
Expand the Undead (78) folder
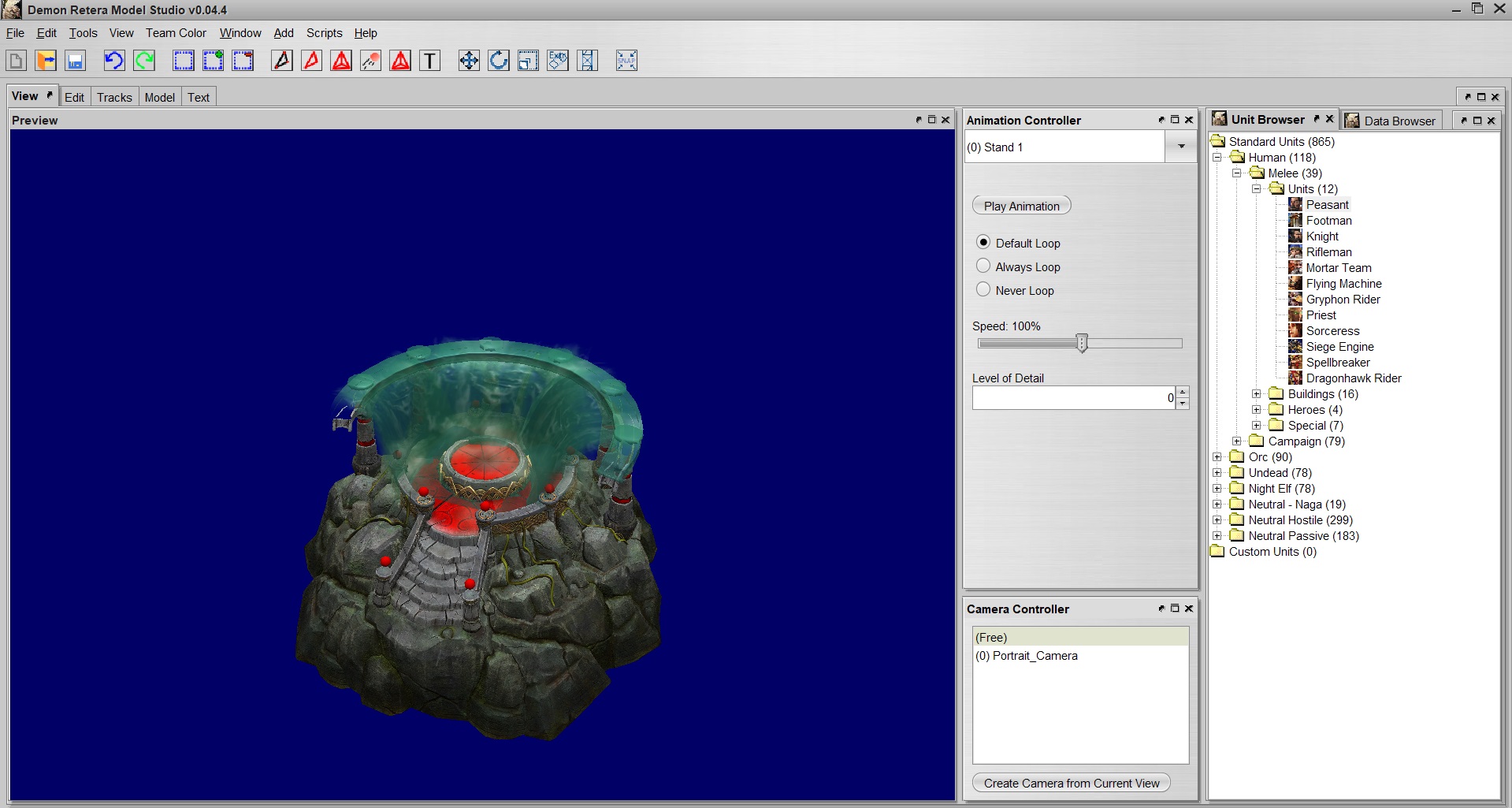coord(1217,473)
